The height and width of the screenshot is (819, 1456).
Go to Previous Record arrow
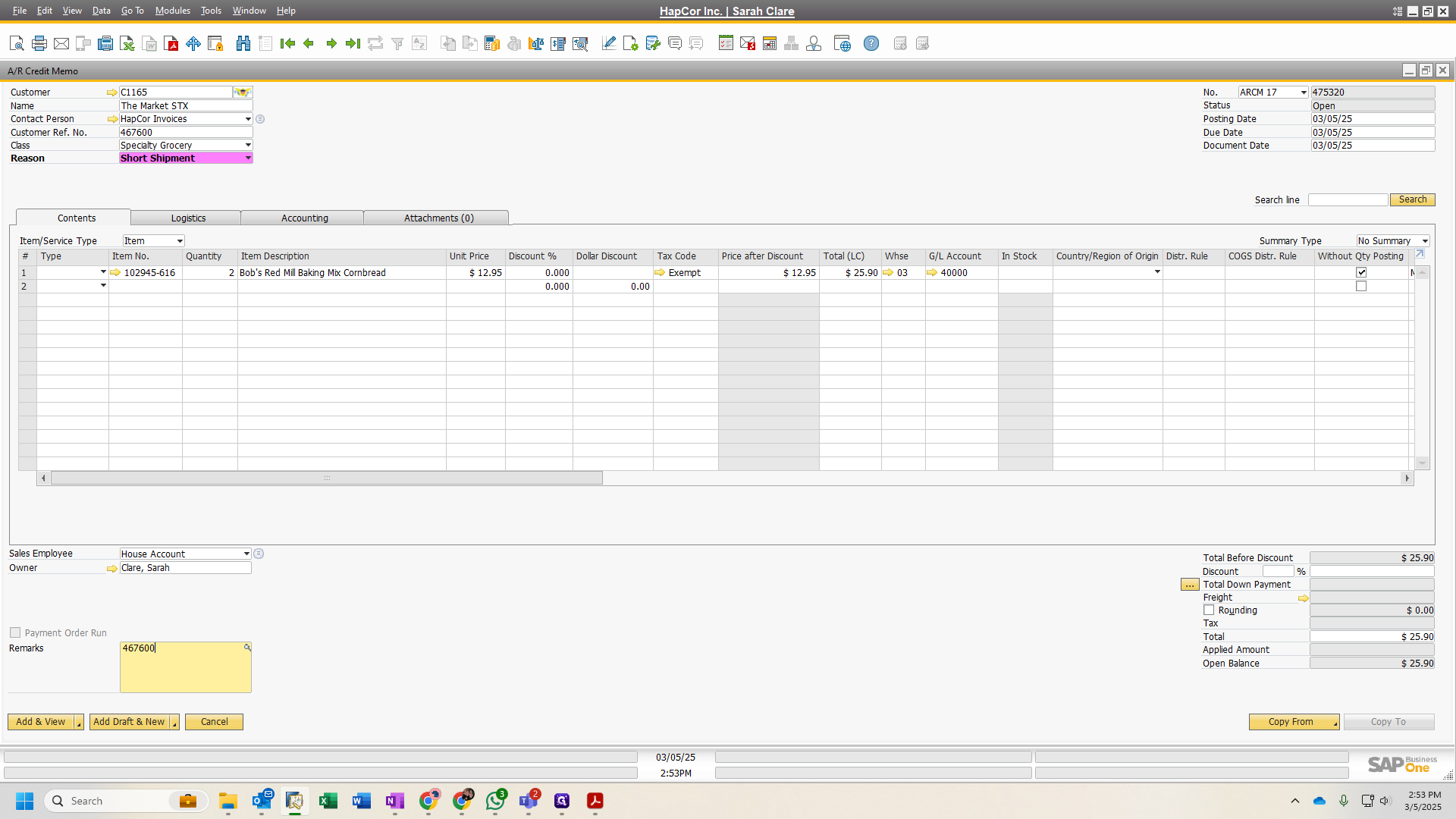pyautogui.click(x=309, y=44)
